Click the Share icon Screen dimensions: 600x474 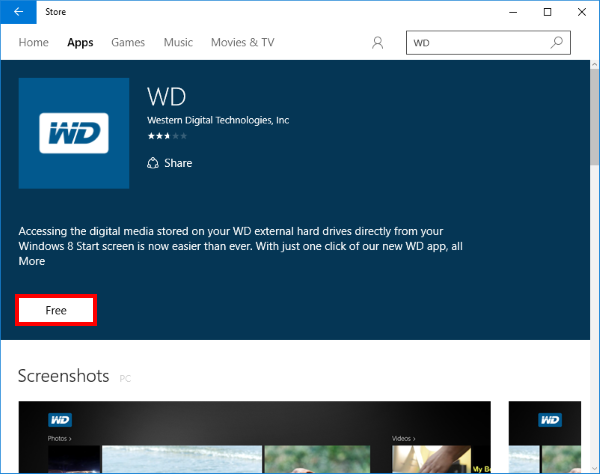tap(153, 163)
